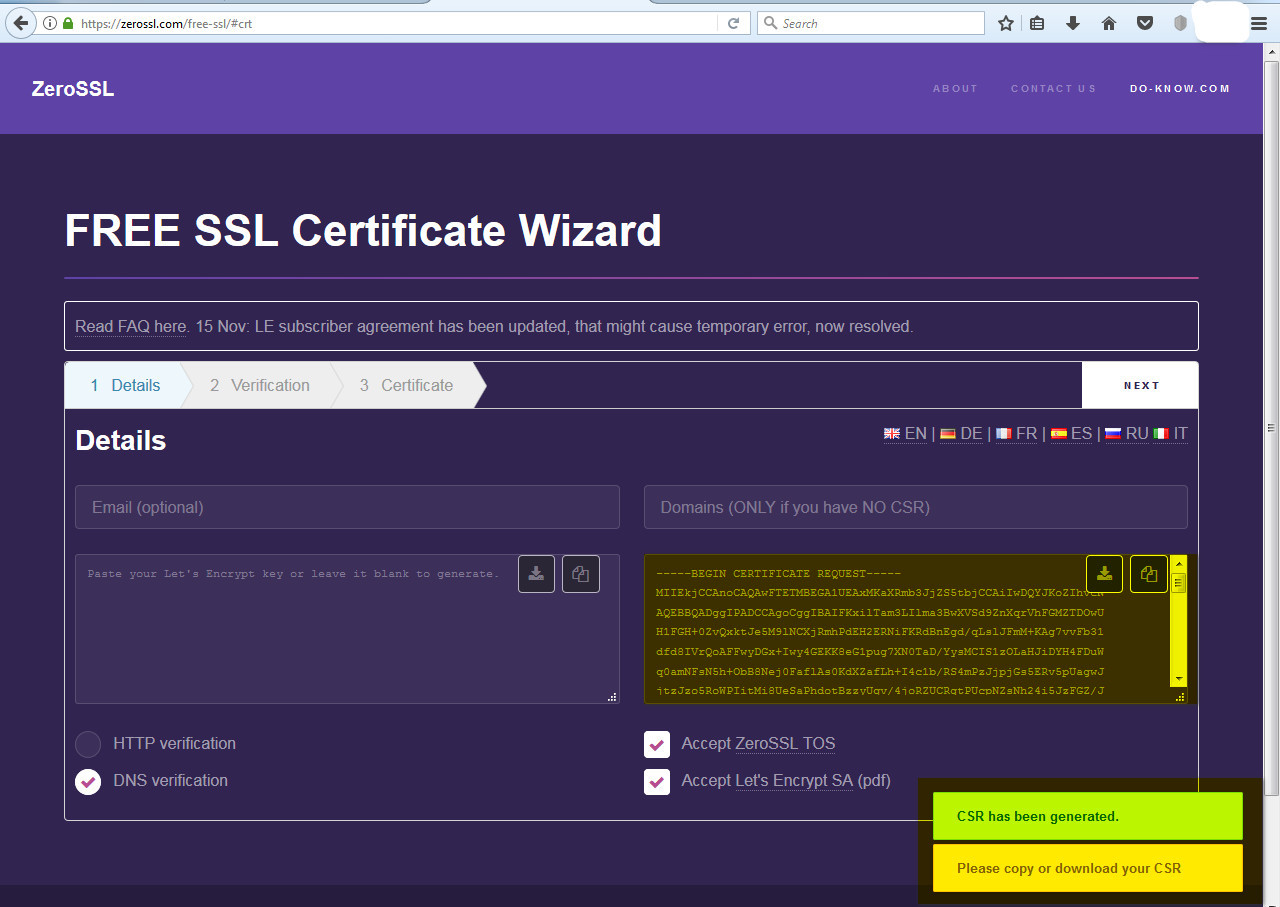The height and width of the screenshot is (907, 1280).
Task: Untick Accept Let's Encrypt SA checkbox
Action: (657, 781)
